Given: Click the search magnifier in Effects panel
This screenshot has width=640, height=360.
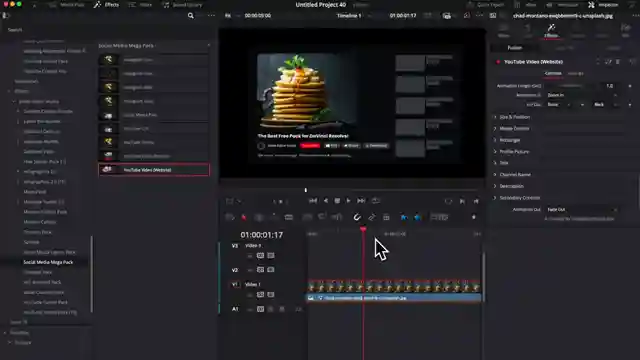Looking at the screenshot, I should pyautogui.click(x=191, y=16).
